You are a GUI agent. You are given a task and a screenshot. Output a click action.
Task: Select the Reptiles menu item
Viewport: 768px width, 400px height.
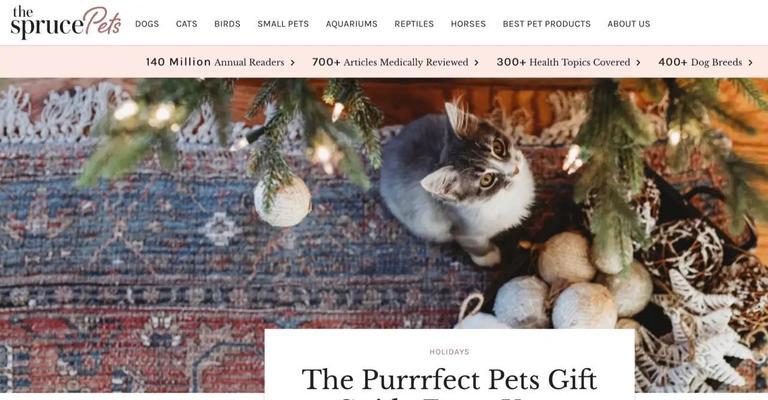(x=414, y=24)
